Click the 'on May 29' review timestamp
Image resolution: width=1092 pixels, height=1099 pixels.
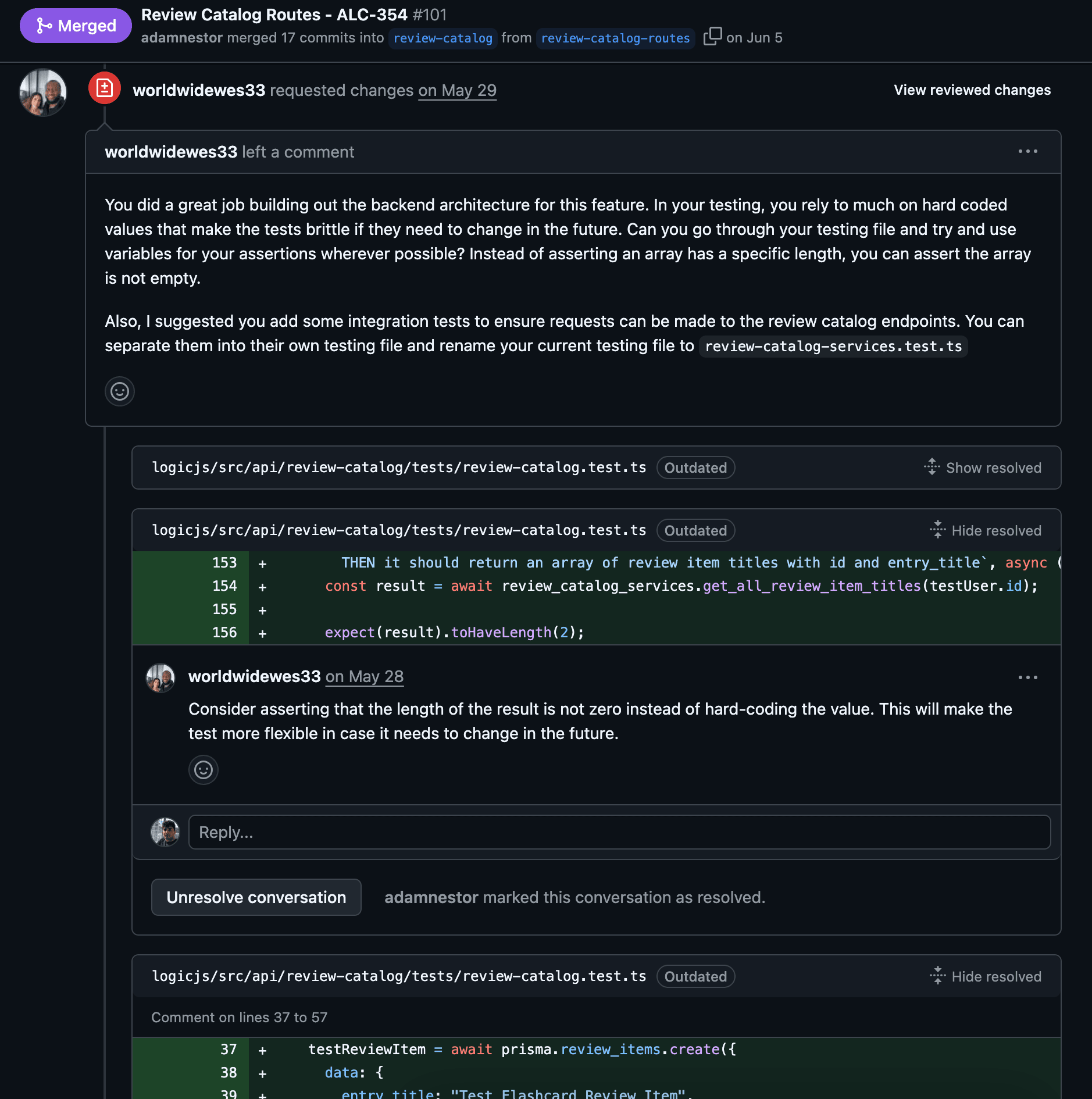coord(457,91)
